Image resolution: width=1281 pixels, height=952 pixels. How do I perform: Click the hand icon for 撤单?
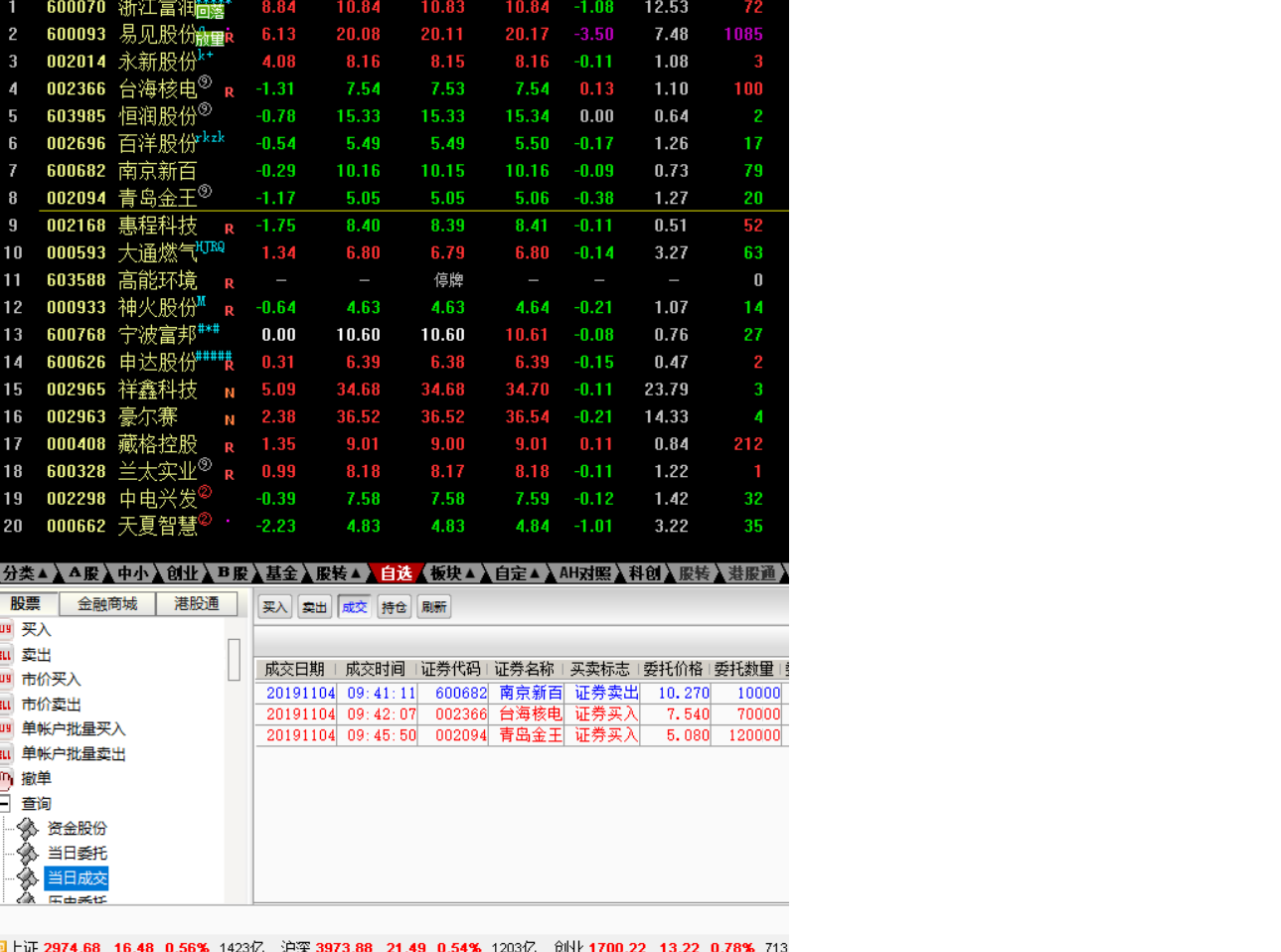tap(5, 779)
